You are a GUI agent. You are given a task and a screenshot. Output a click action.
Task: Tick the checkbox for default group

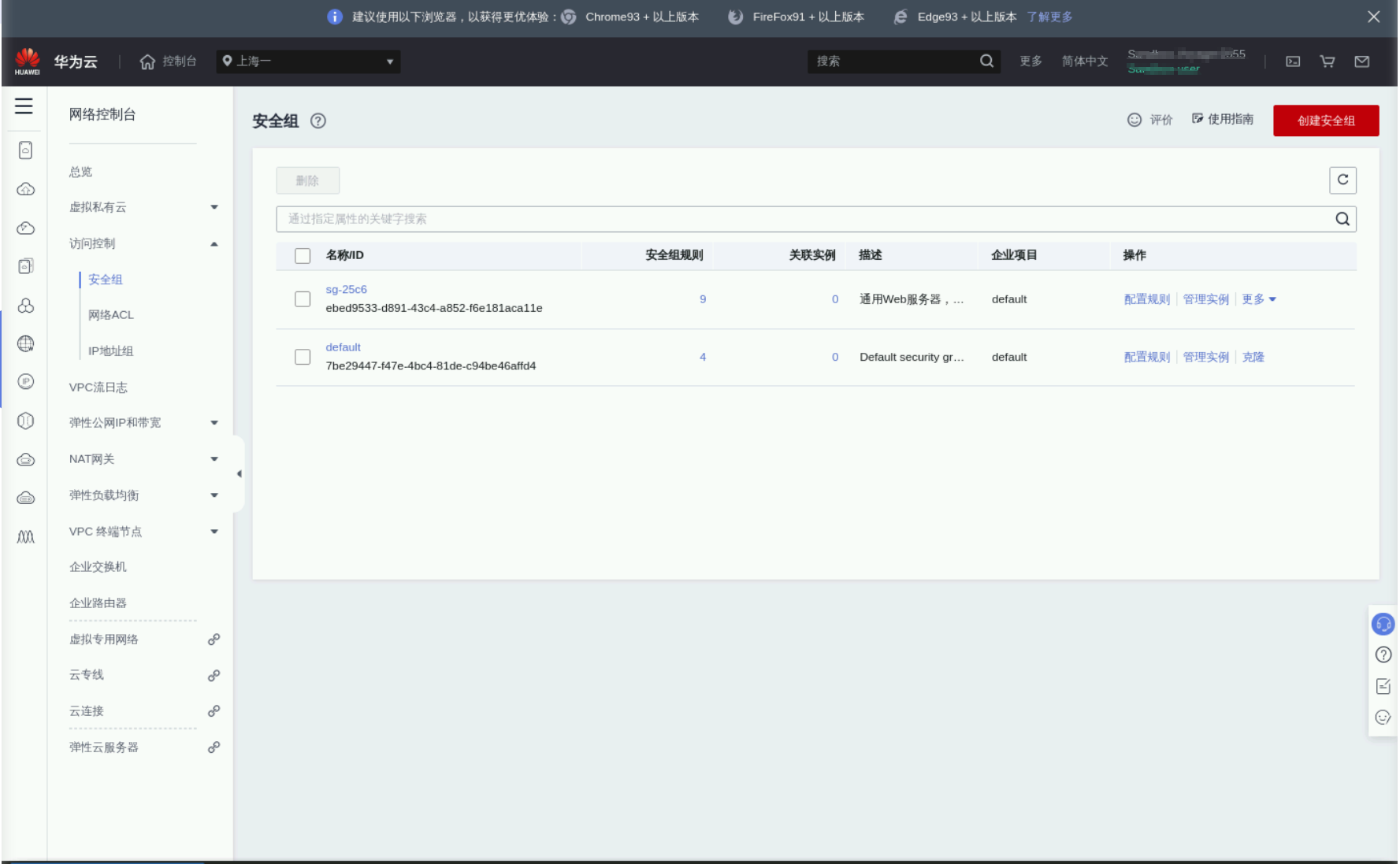tap(303, 357)
